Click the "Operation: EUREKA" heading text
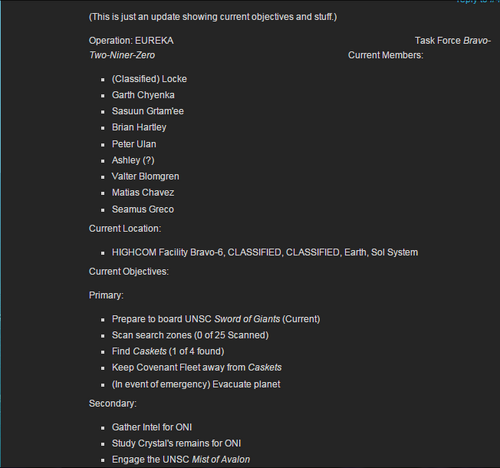 (x=131, y=41)
